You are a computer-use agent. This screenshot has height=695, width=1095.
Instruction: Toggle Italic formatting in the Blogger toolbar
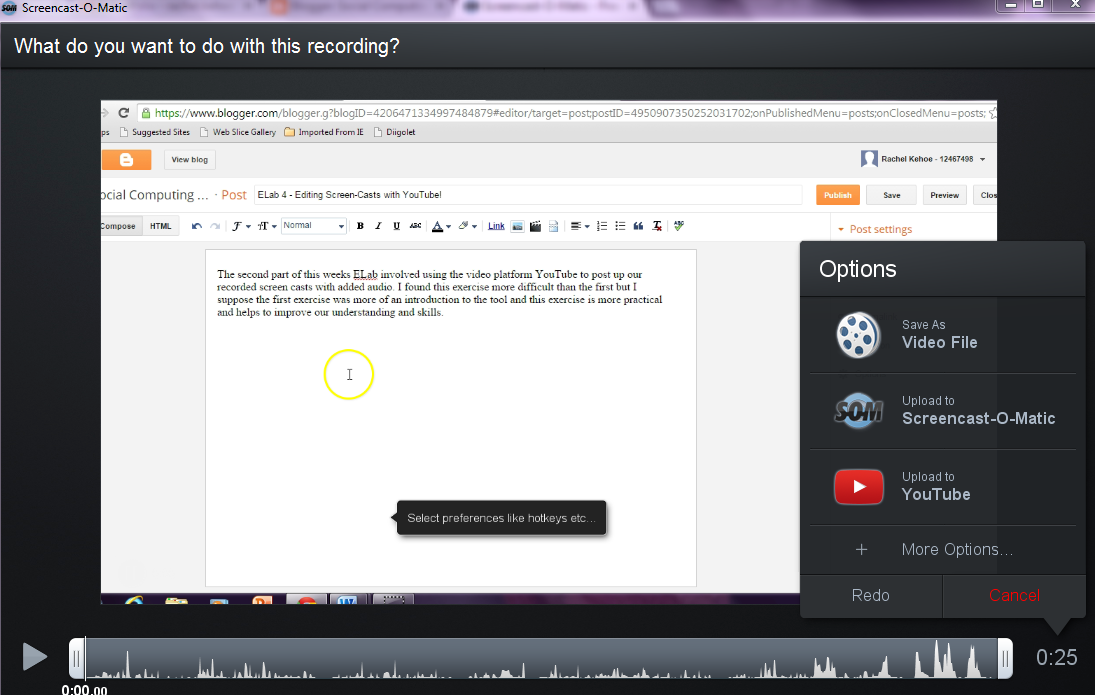[x=379, y=226]
